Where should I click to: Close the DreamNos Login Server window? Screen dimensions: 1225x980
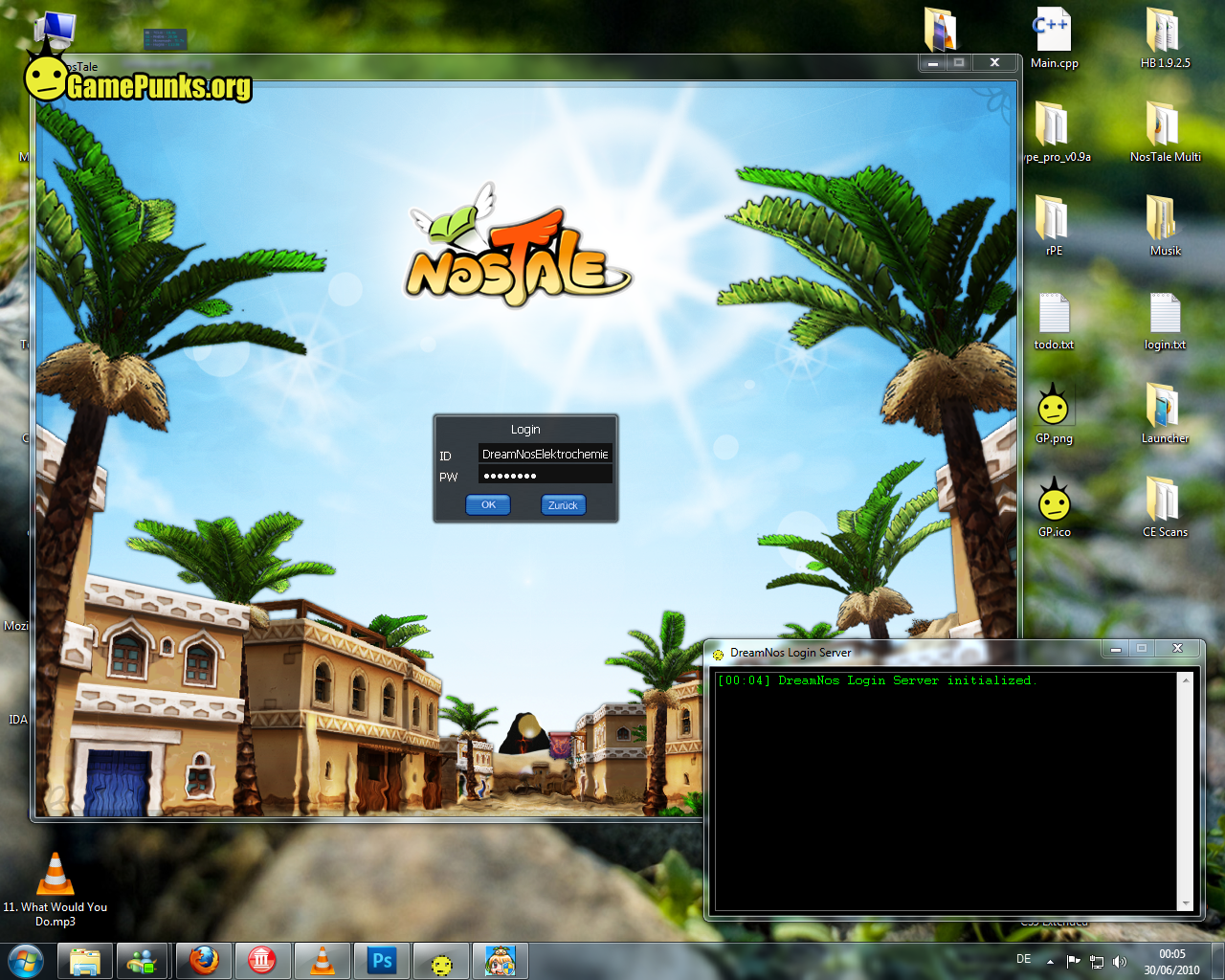click(x=1177, y=648)
